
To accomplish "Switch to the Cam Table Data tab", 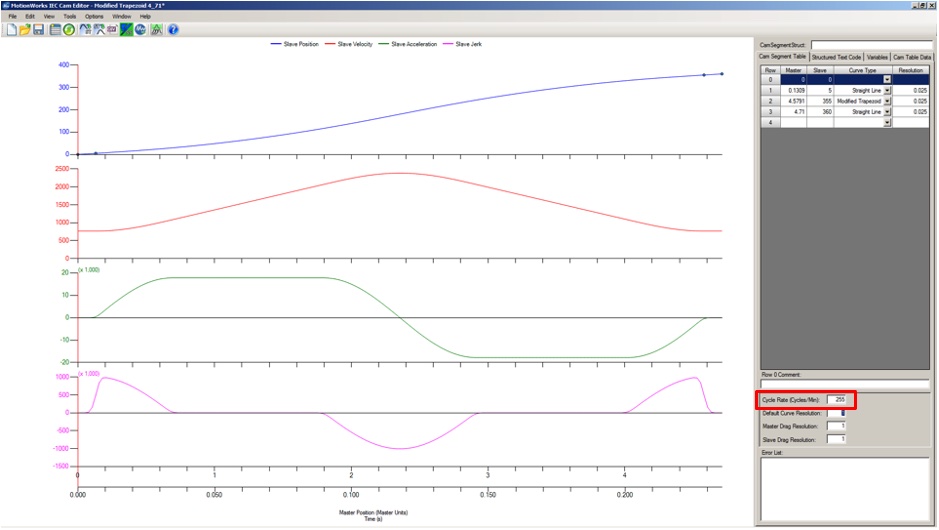I will click(x=912, y=57).
